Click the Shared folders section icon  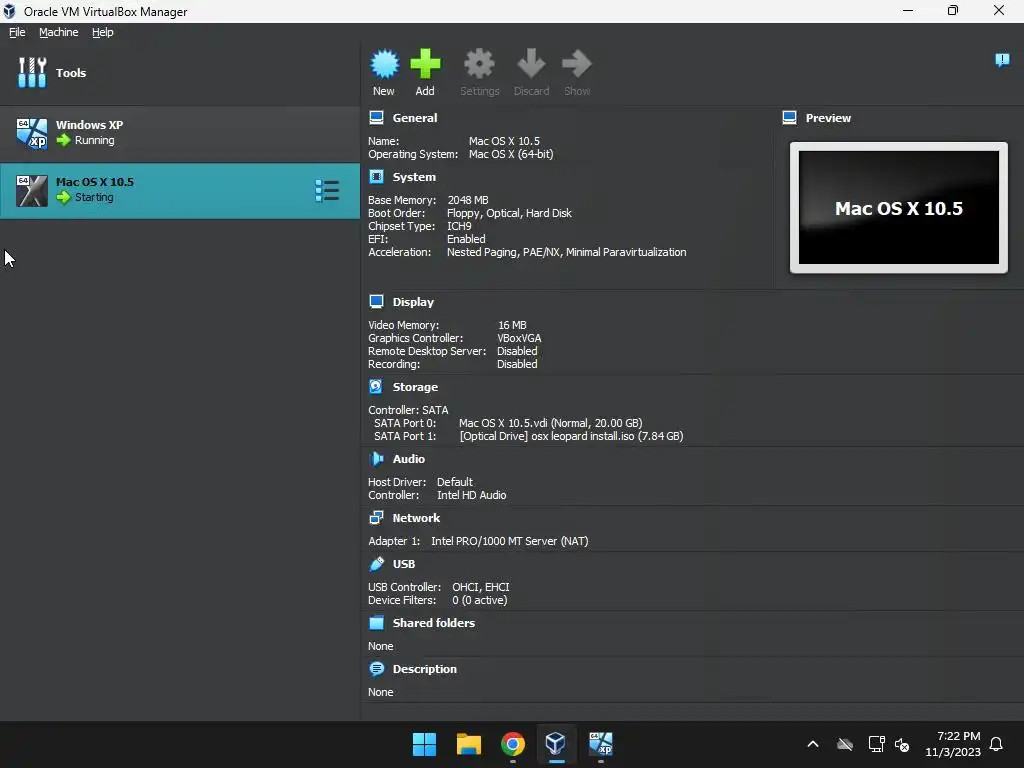[x=376, y=622]
